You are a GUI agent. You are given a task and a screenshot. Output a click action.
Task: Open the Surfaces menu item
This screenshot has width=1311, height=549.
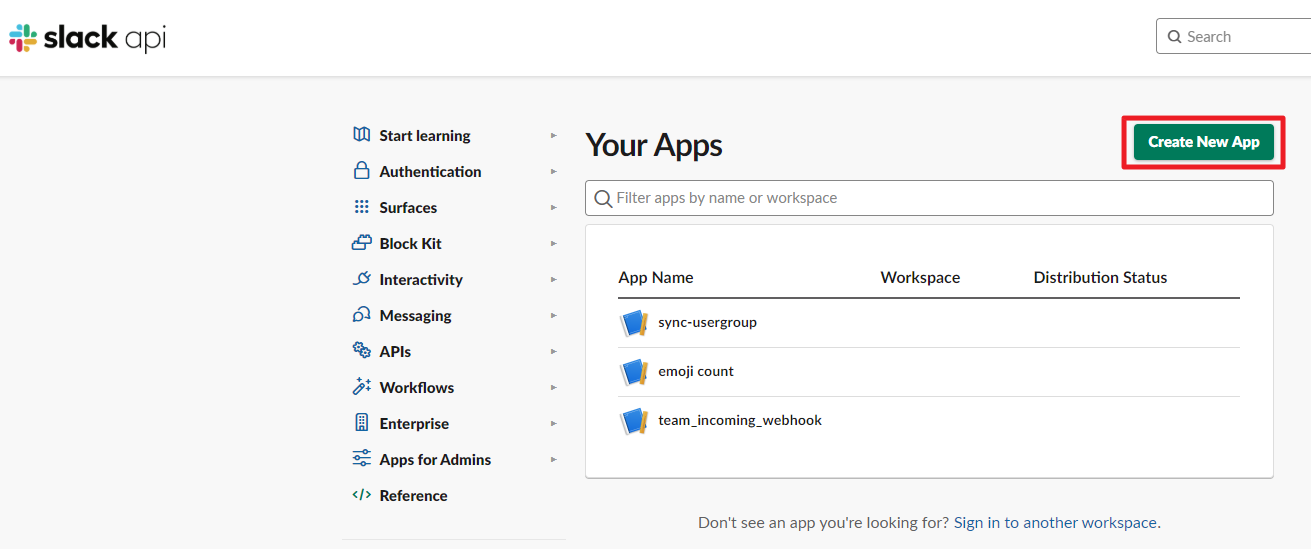pyautogui.click(x=408, y=207)
